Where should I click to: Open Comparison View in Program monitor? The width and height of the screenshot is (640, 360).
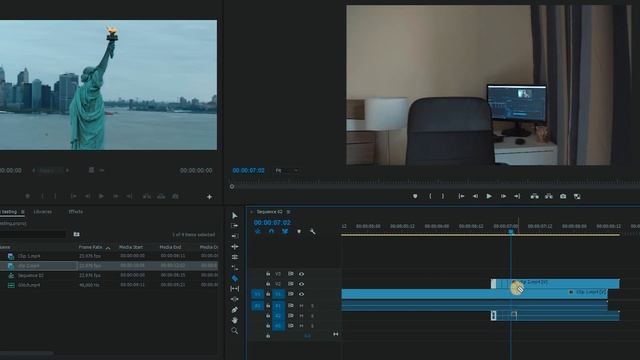click(x=577, y=196)
